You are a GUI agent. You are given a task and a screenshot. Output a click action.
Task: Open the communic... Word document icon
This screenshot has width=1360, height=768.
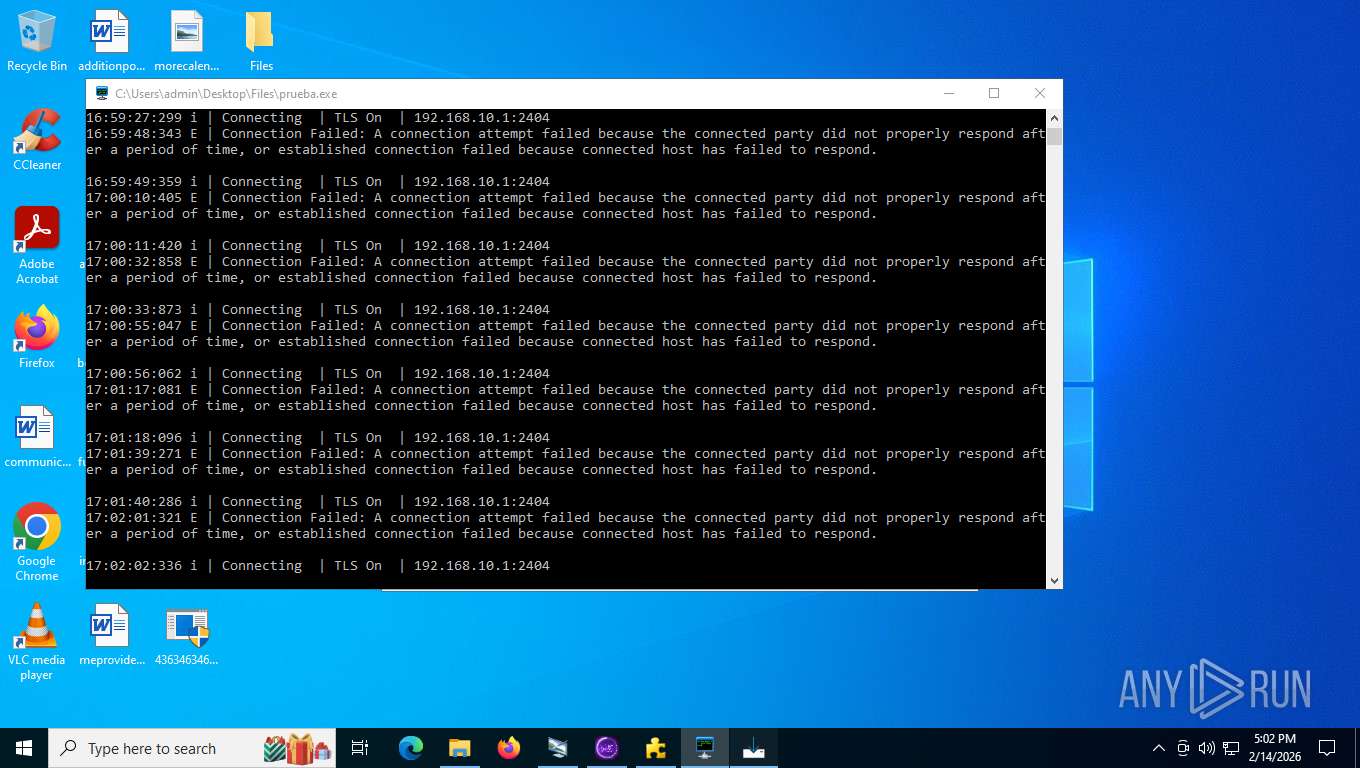pos(37,436)
